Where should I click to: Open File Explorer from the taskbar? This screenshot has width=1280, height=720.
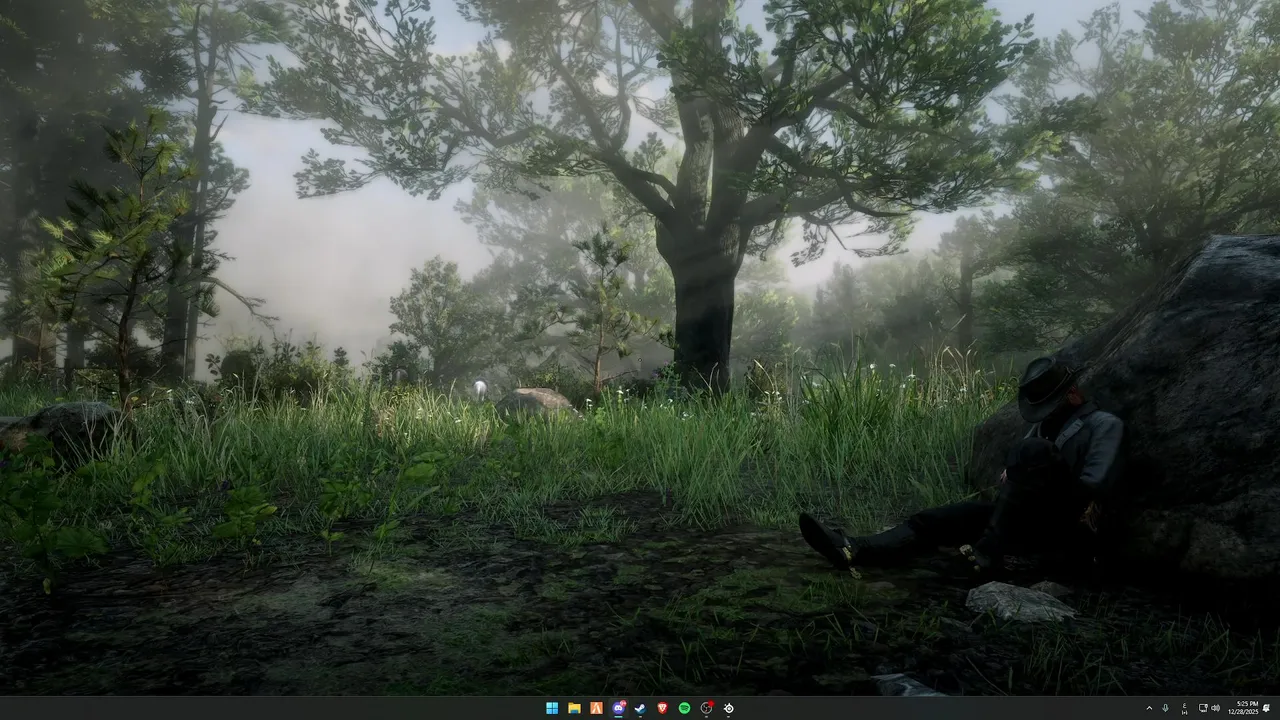pyautogui.click(x=574, y=708)
